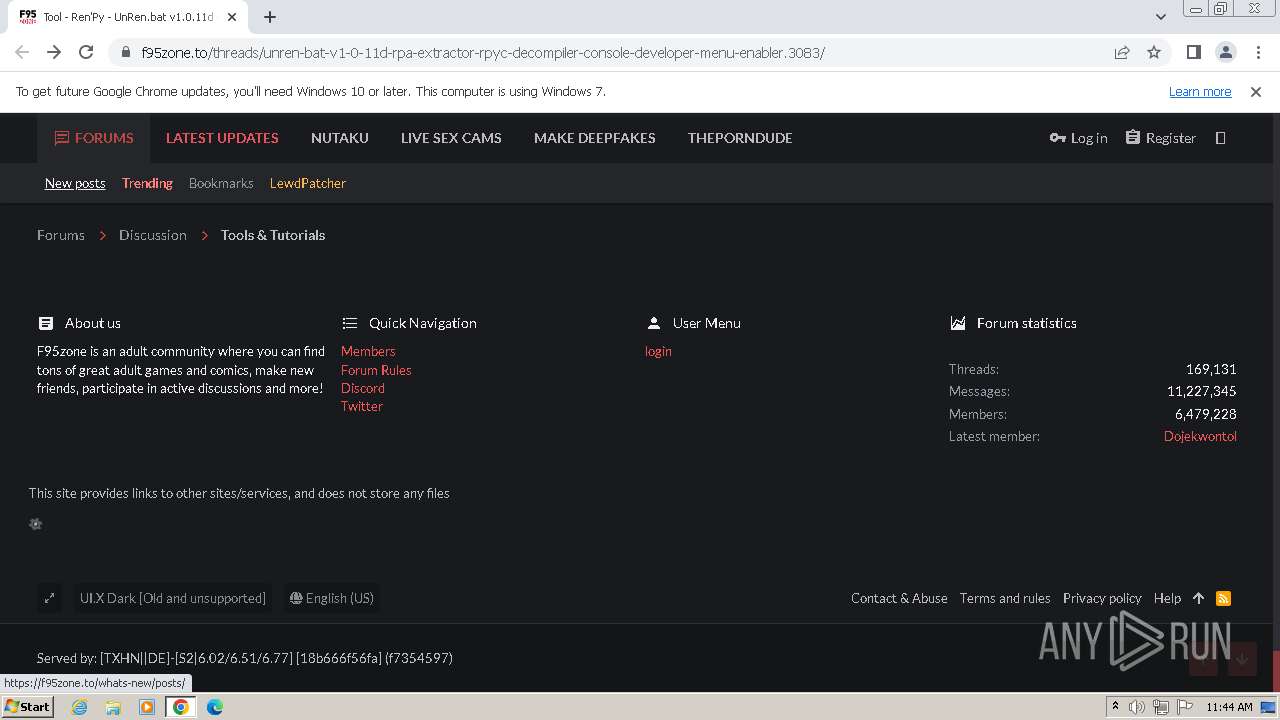Open the media player taskbar icon

[x=147, y=707]
